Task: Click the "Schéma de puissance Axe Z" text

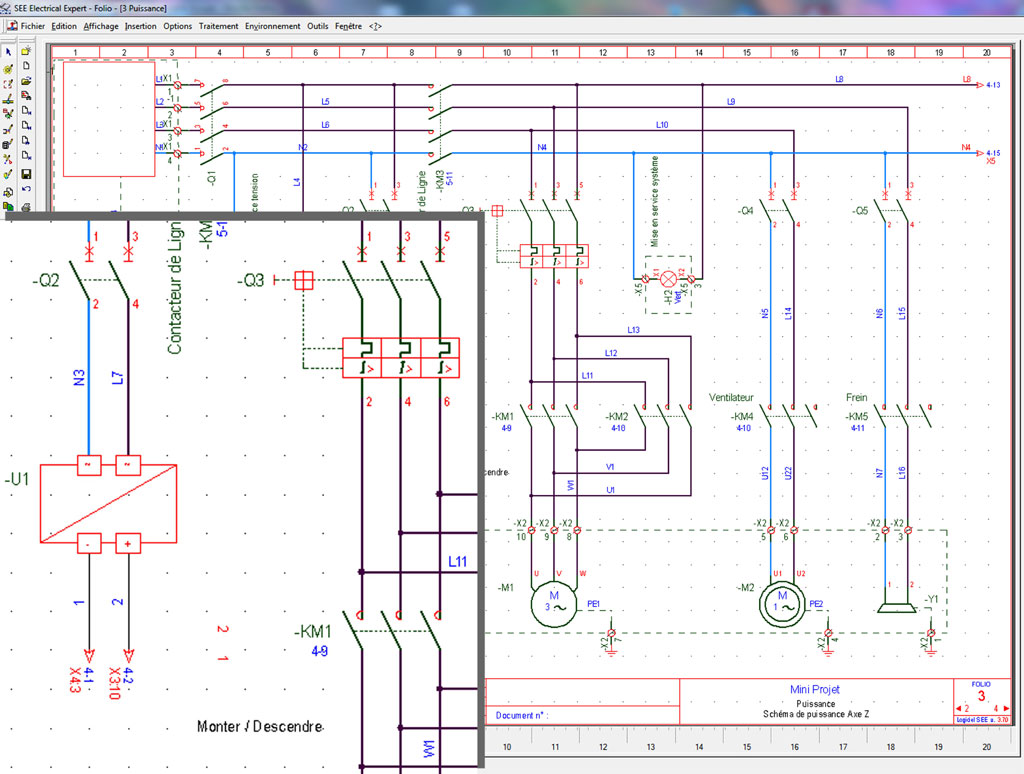Action: pyautogui.click(x=816, y=714)
